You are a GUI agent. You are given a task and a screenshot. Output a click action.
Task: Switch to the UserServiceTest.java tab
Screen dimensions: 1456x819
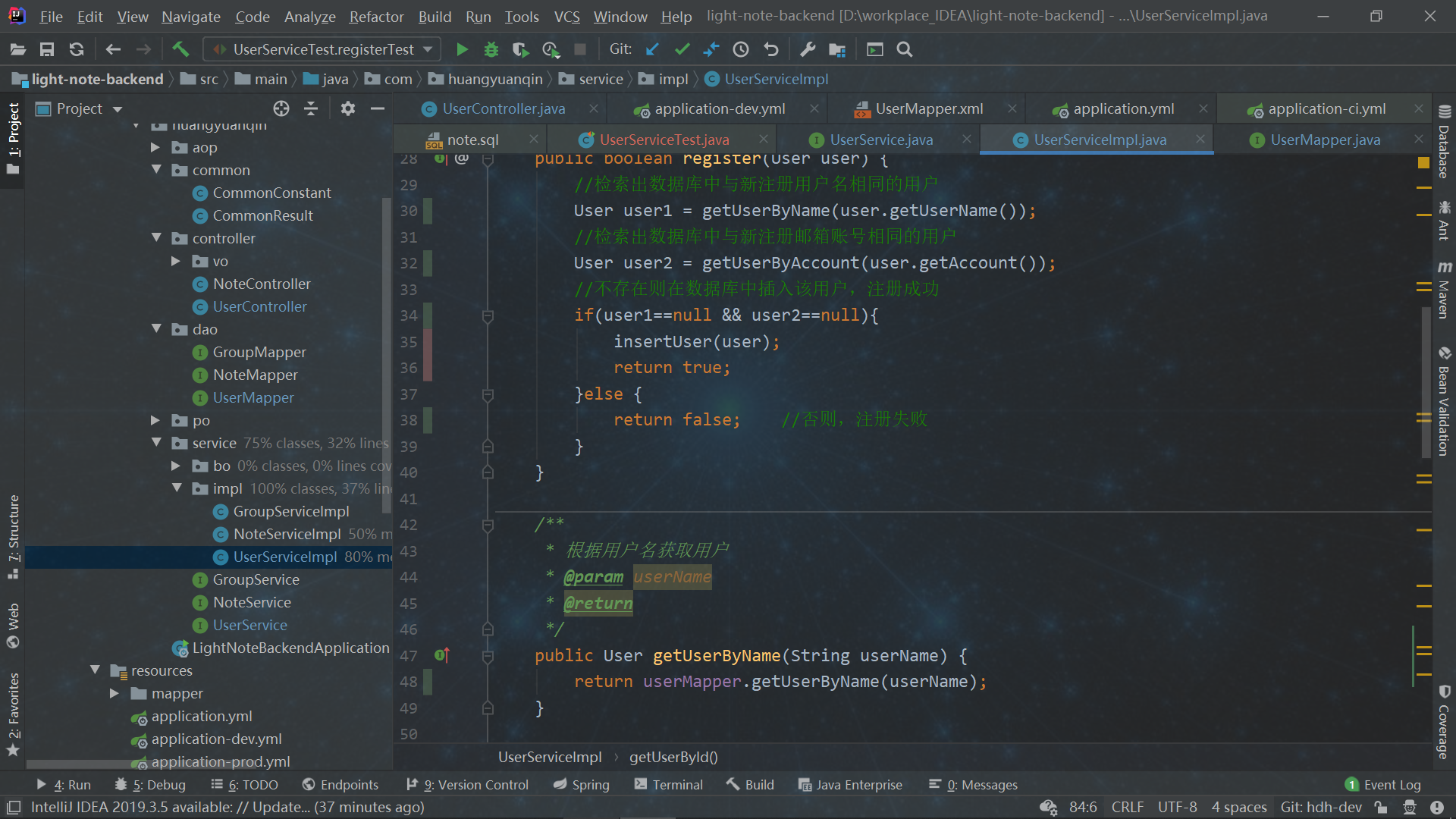click(664, 140)
